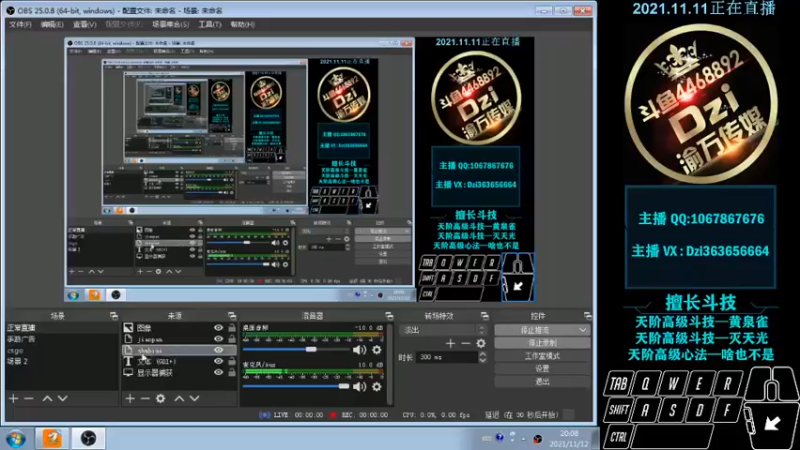Mute the 桌面音频 speaker icon
Viewport: 800px width, 450px height.
(360, 350)
